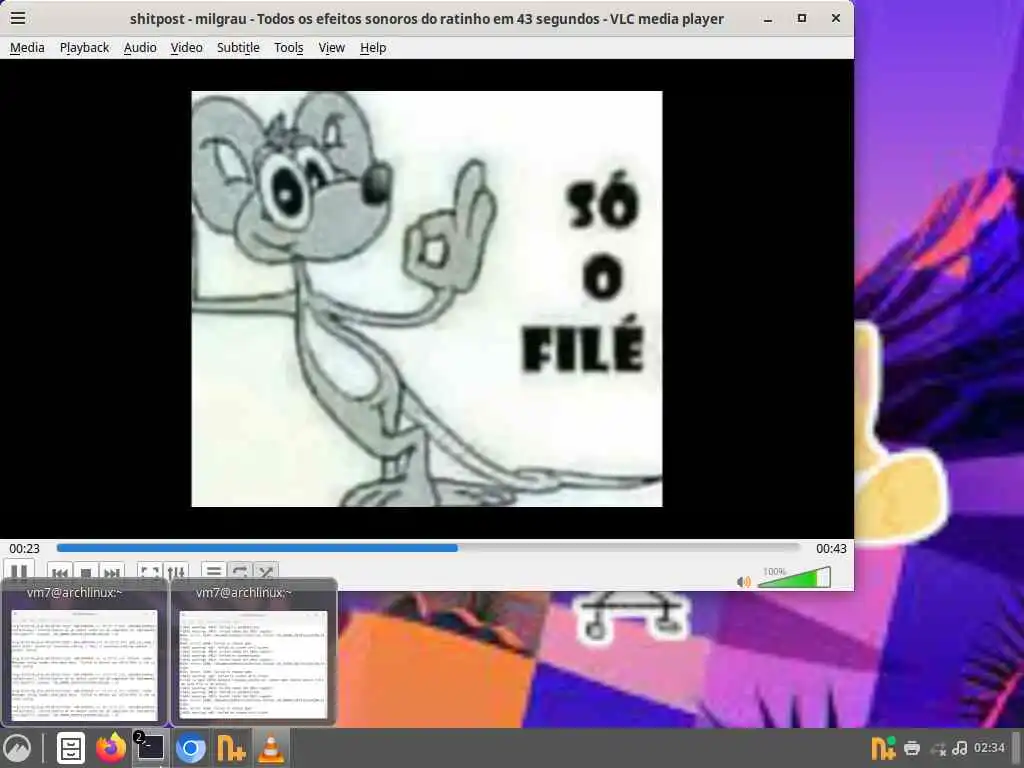Open the Subtitle menu
This screenshot has height=768, width=1024.
click(238, 48)
